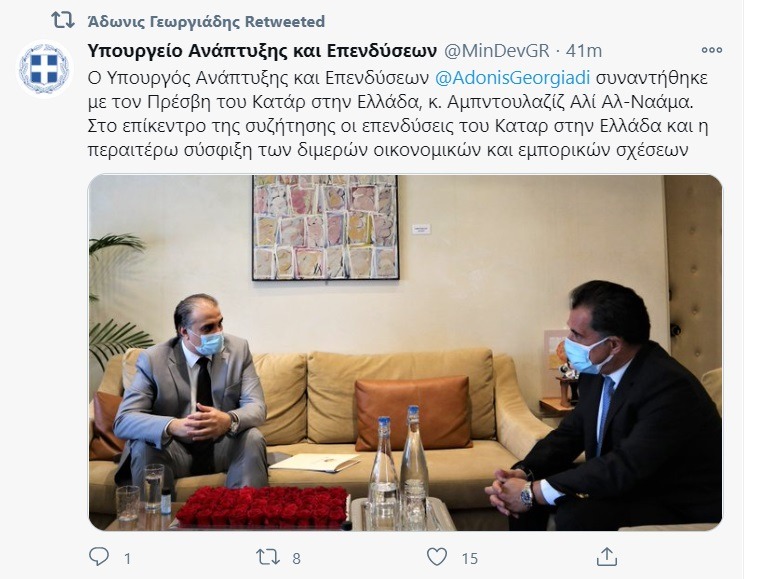Click the @MinDevGR handle
This screenshot has width=765, height=579.
click(496, 50)
